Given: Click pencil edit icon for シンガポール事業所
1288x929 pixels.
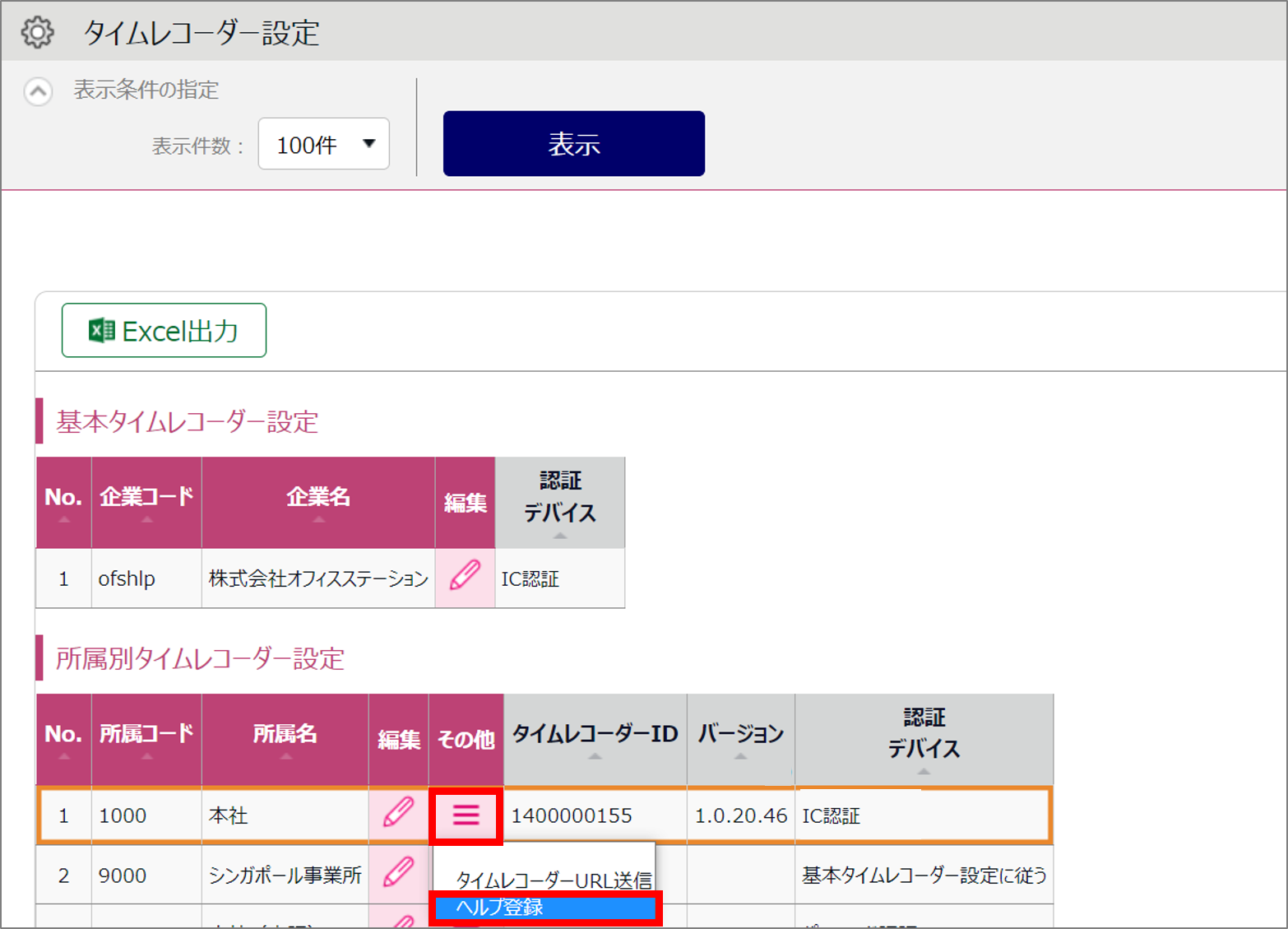Looking at the screenshot, I should point(398,873).
